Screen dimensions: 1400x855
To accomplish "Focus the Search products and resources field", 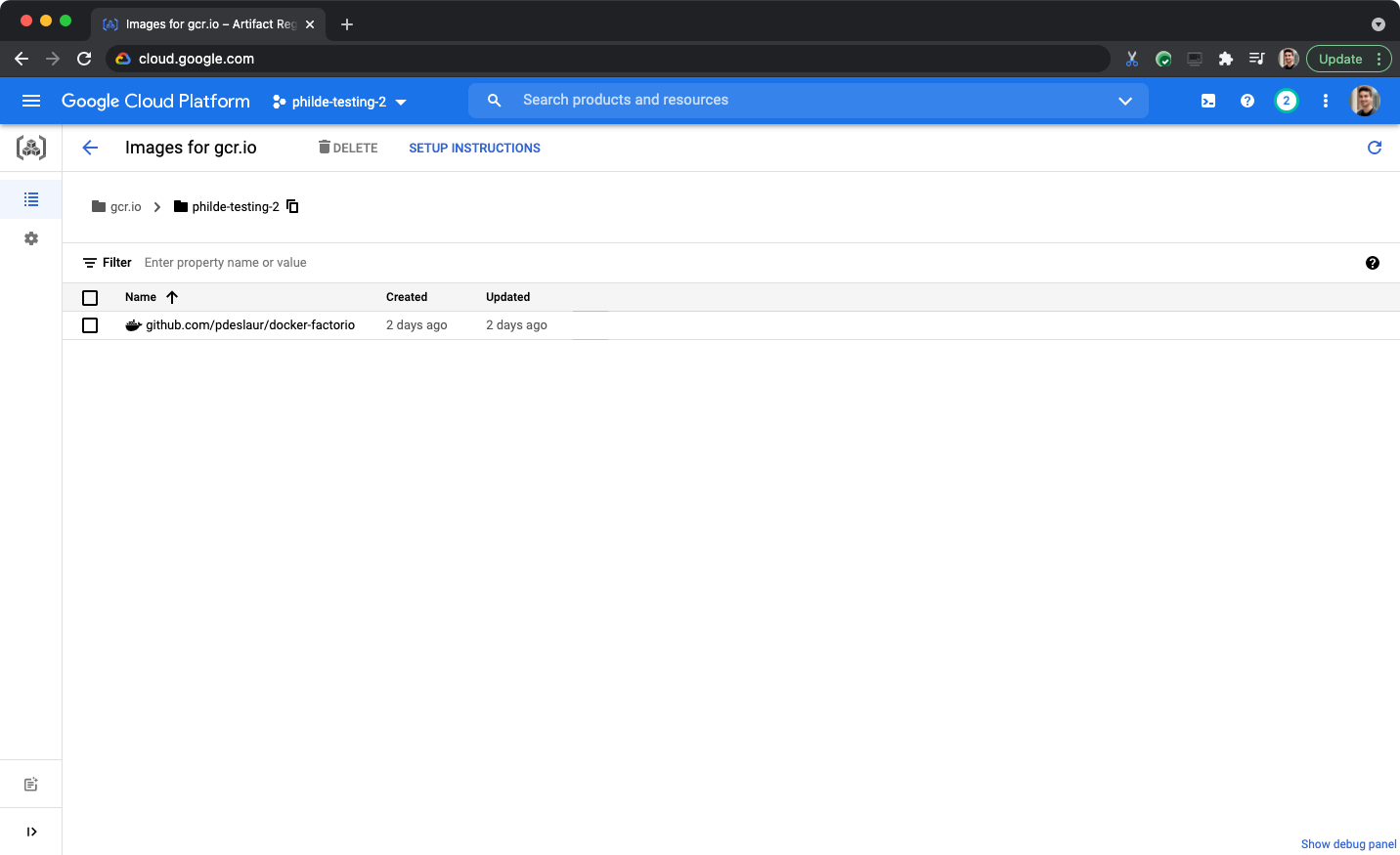I will click(x=808, y=100).
